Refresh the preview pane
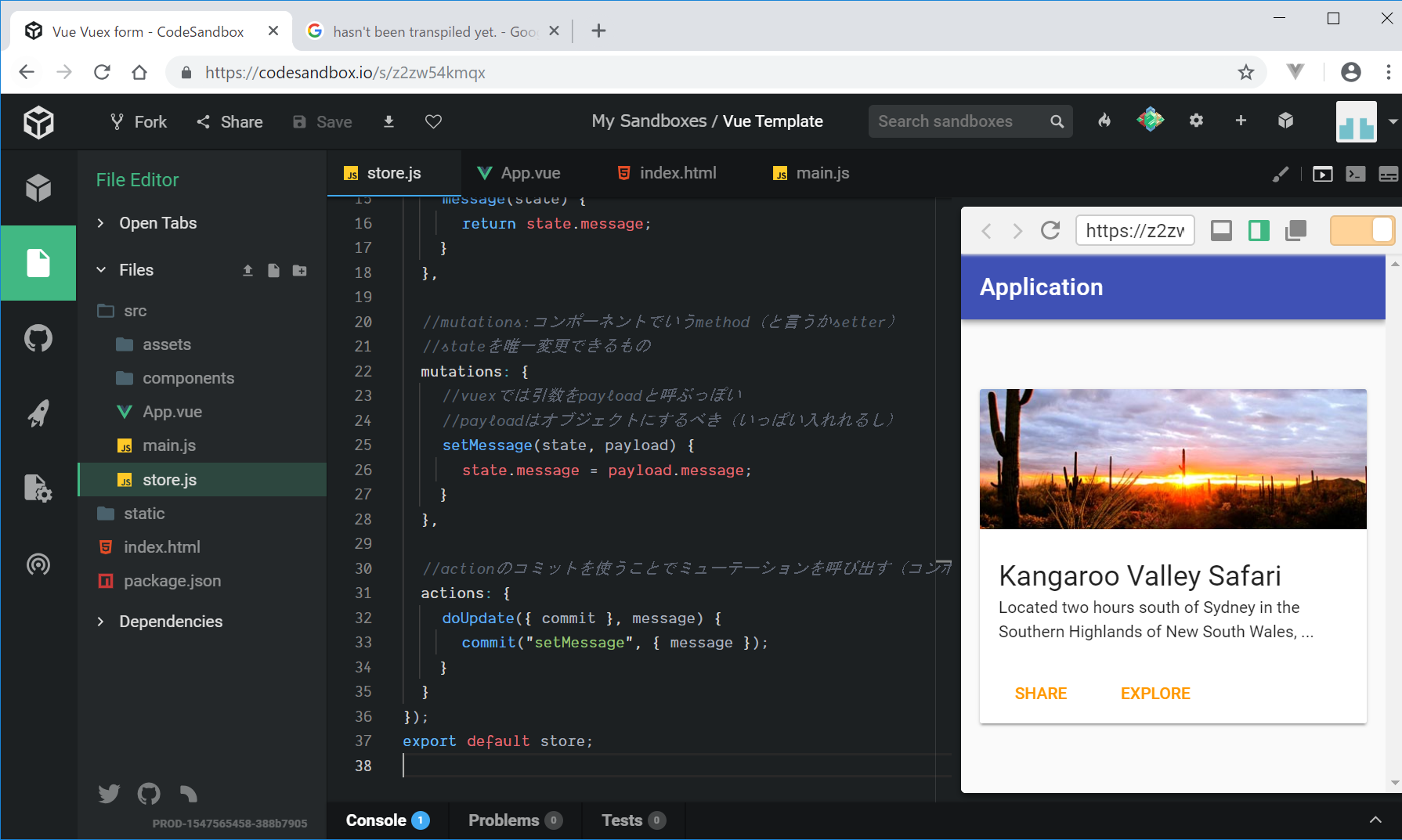Viewport: 1402px width, 840px height. [1050, 231]
